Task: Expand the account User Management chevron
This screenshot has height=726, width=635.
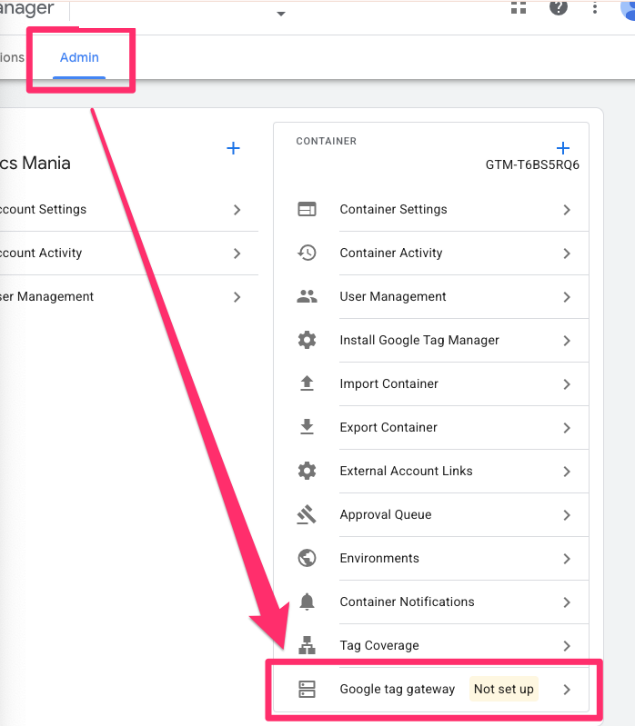Action: click(237, 297)
